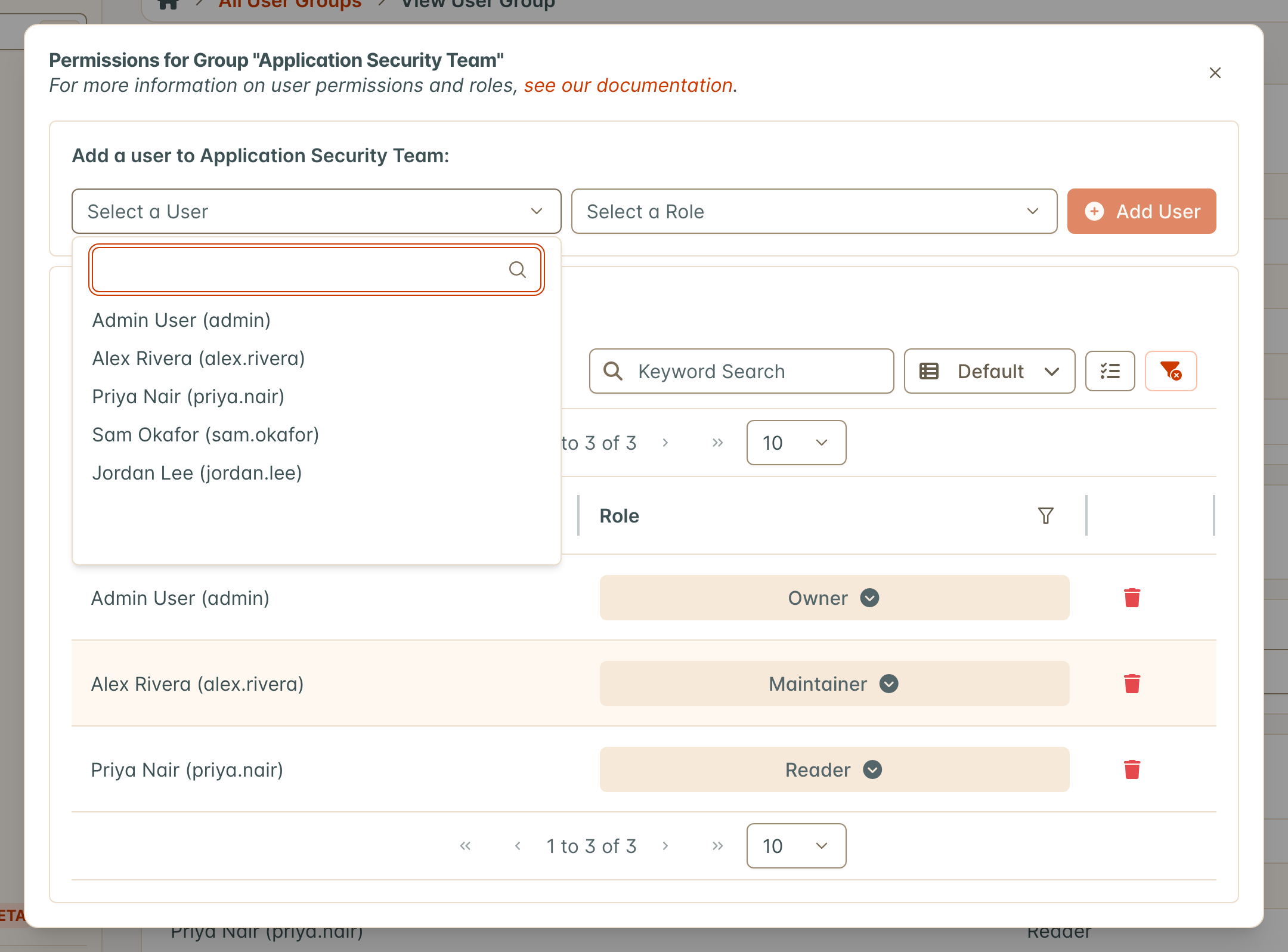Go to next page in top pagination
This screenshot has height=952, width=1288.
[665, 443]
